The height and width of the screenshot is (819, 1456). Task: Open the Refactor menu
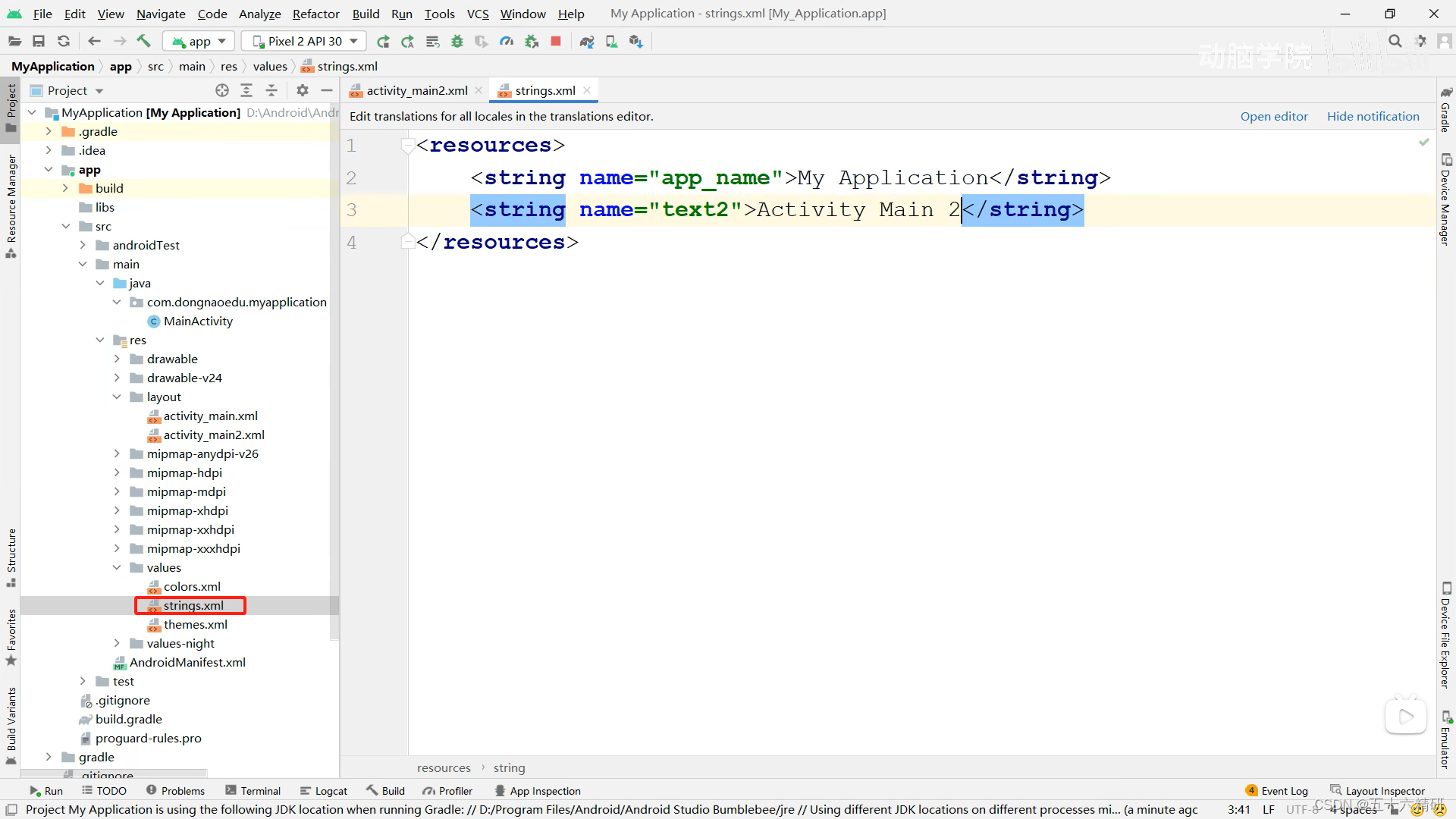(x=315, y=14)
